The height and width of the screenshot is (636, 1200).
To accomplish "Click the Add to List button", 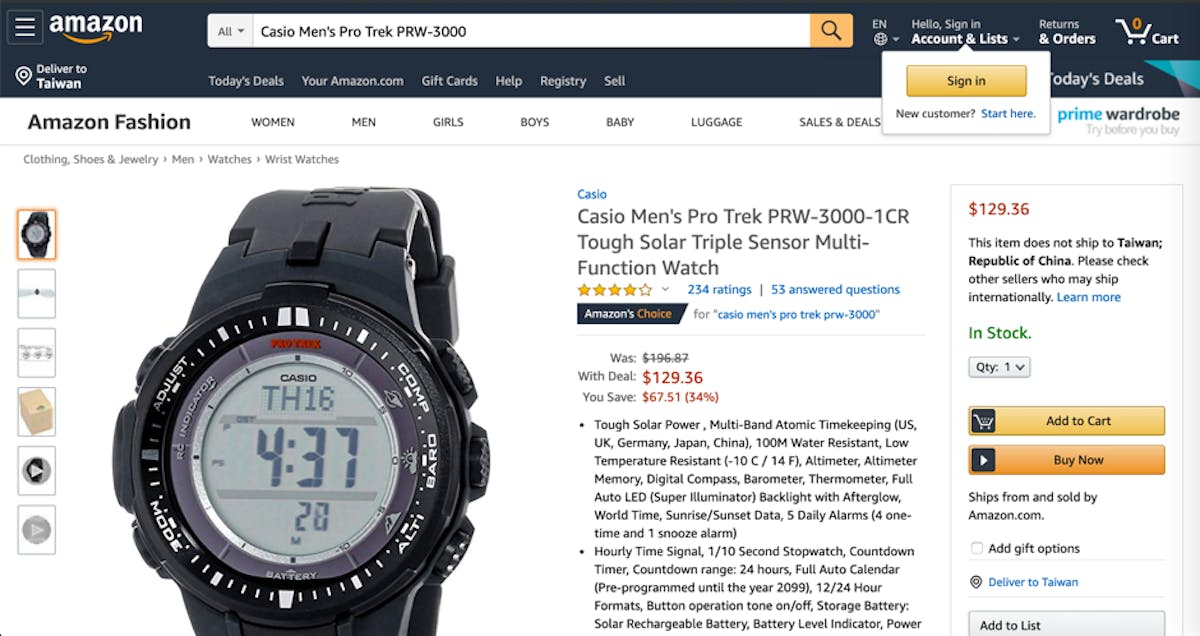I will pyautogui.click(x=1066, y=624).
